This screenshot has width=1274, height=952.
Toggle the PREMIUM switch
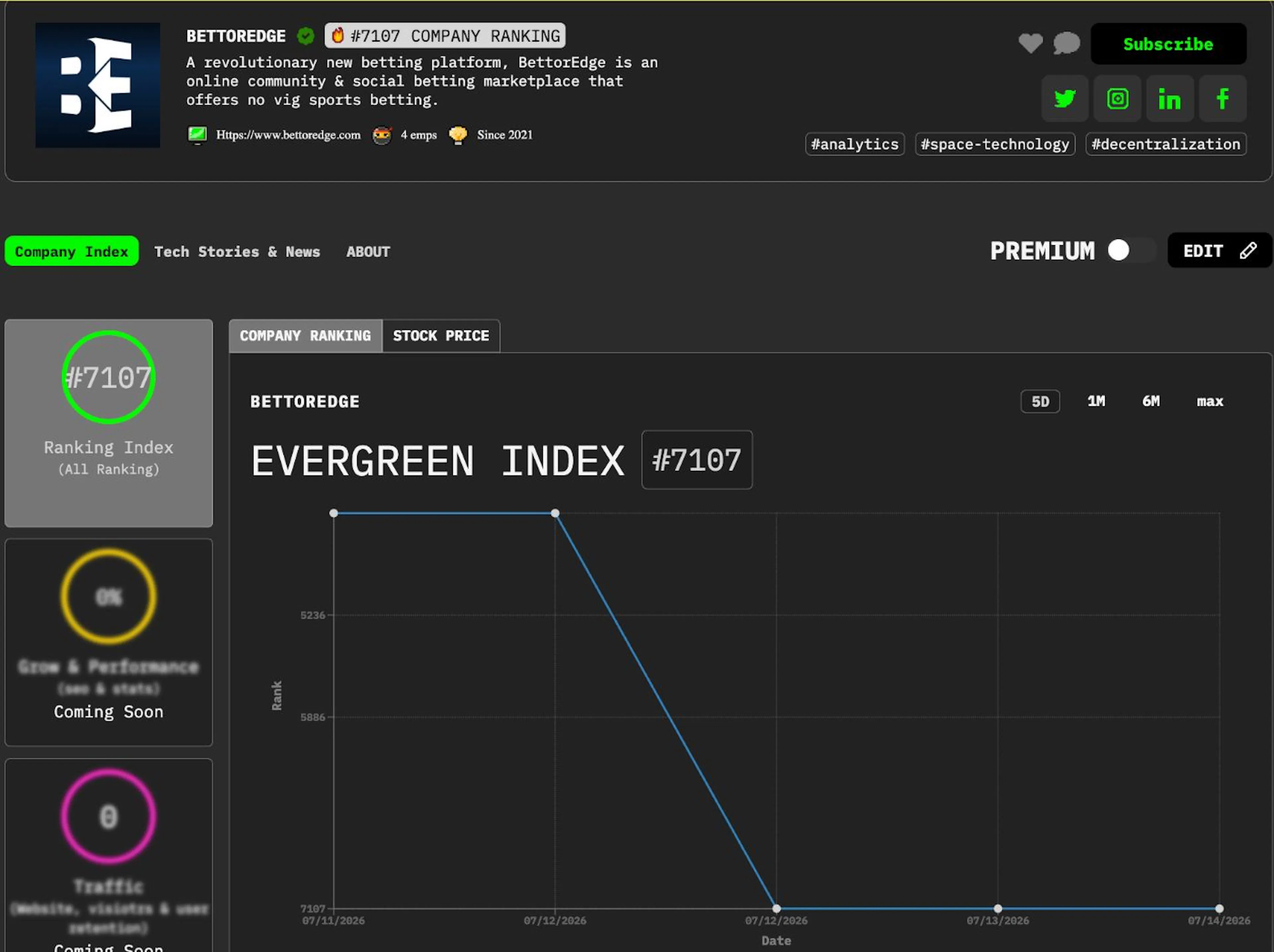[1131, 250]
